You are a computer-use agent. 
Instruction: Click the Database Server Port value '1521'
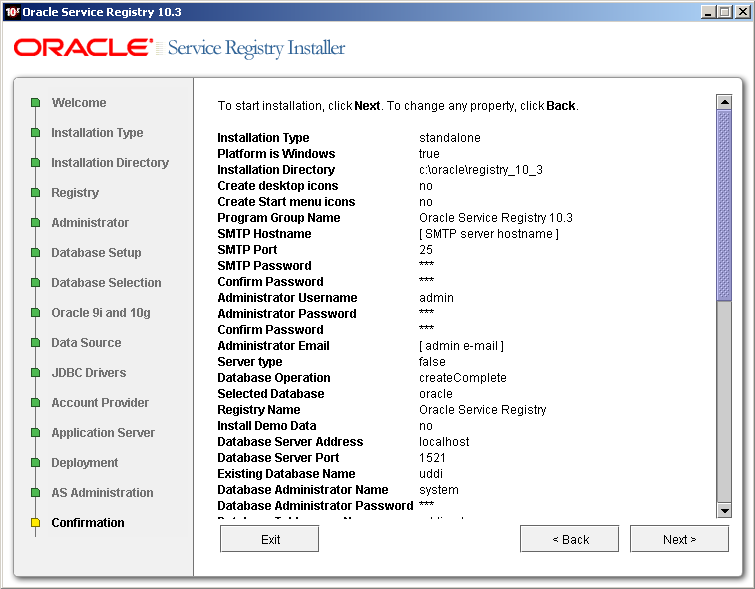[432, 458]
